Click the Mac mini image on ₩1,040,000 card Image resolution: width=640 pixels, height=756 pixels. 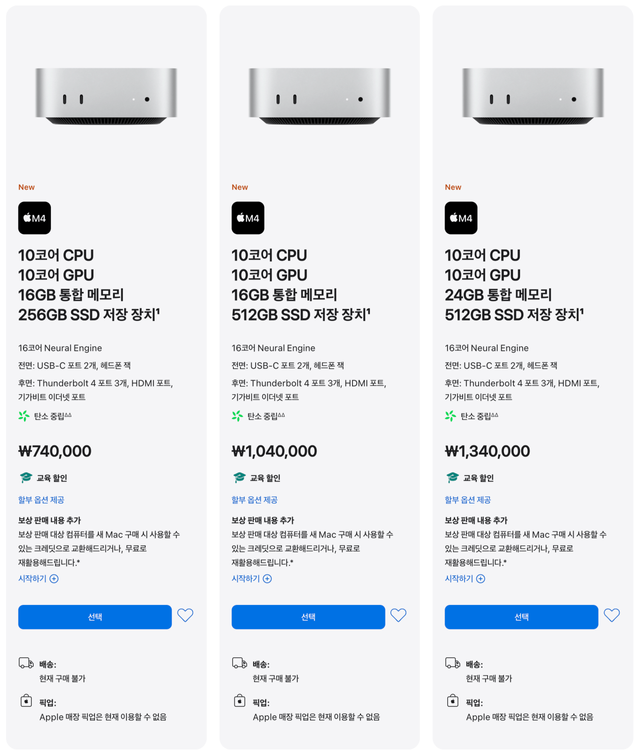click(x=319, y=96)
